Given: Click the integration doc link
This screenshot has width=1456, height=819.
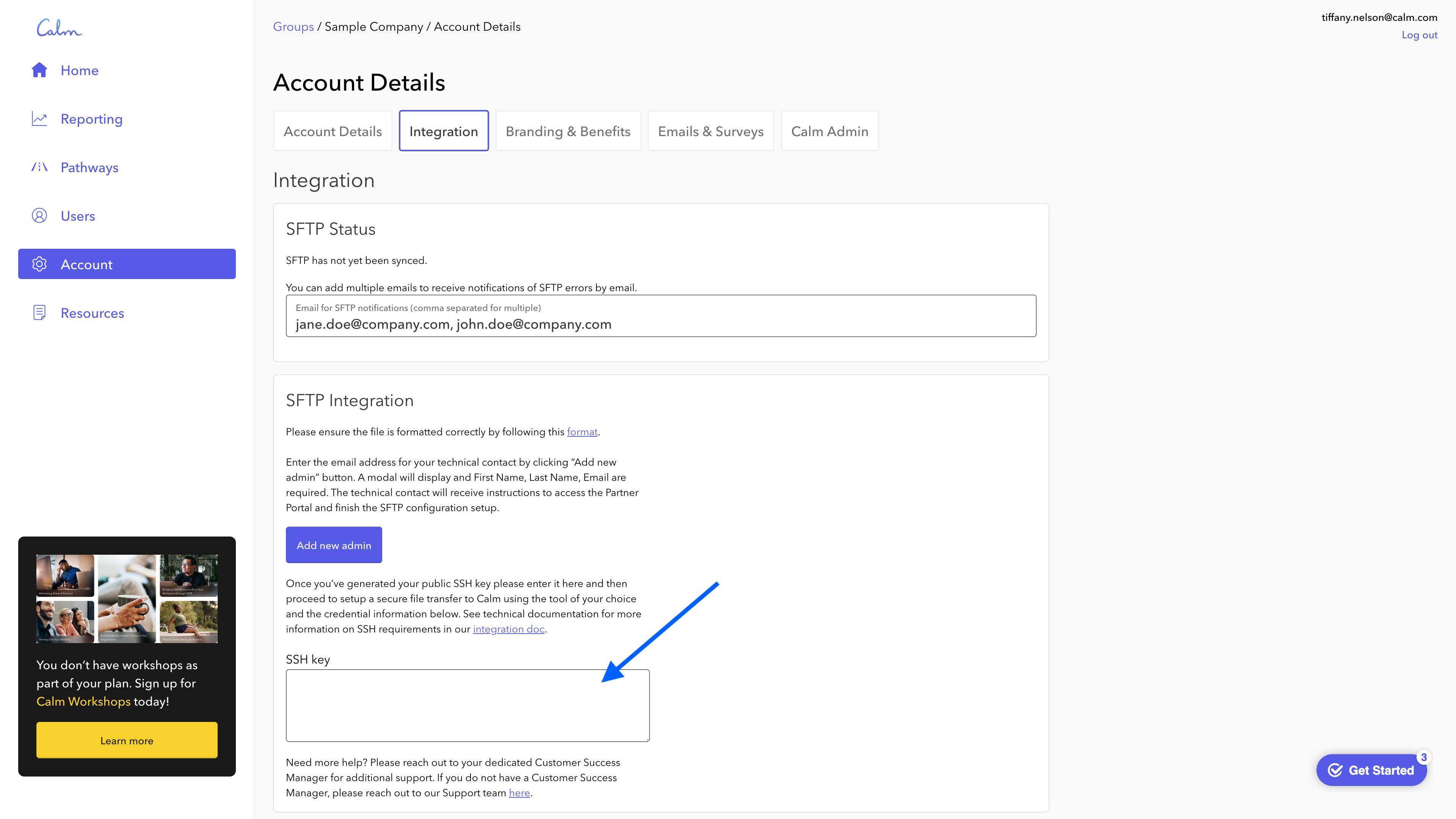Looking at the screenshot, I should pyautogui.click(x=508, y=629).
